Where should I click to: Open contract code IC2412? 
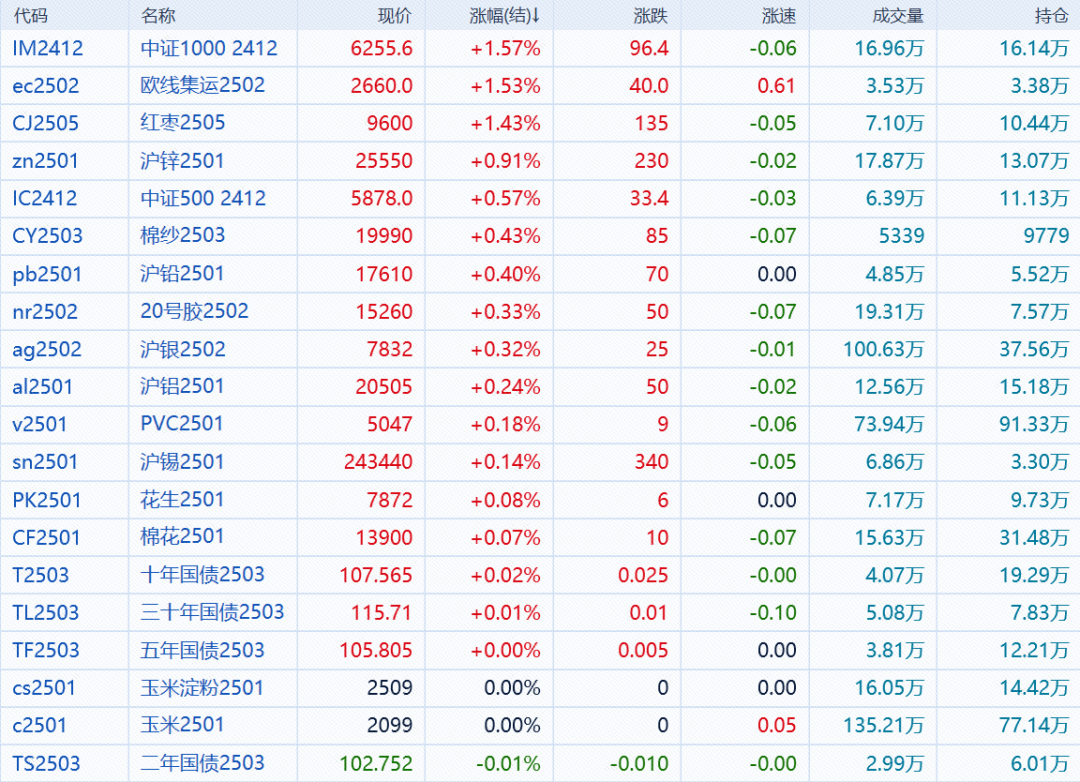coord(45,198)
